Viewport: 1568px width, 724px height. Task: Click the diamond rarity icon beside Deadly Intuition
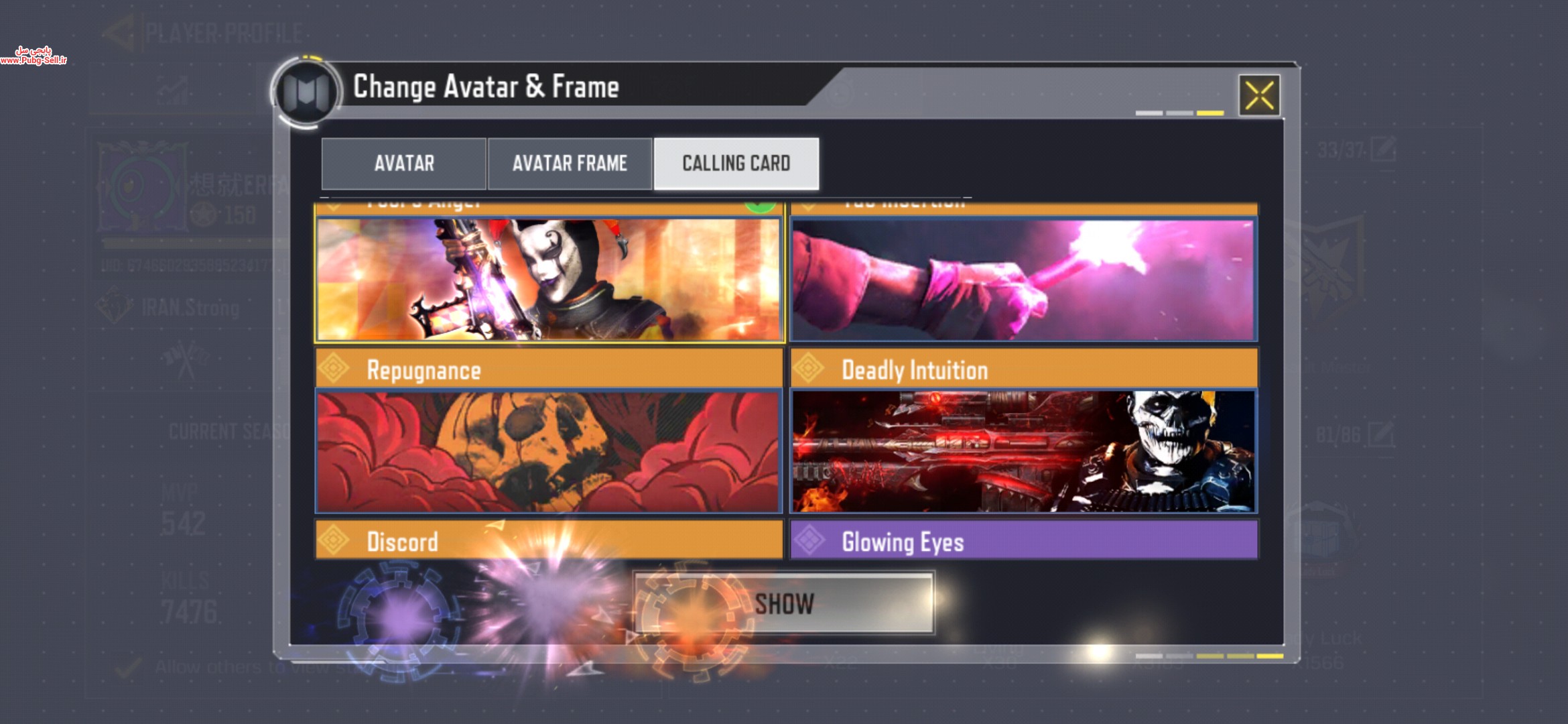809,368
